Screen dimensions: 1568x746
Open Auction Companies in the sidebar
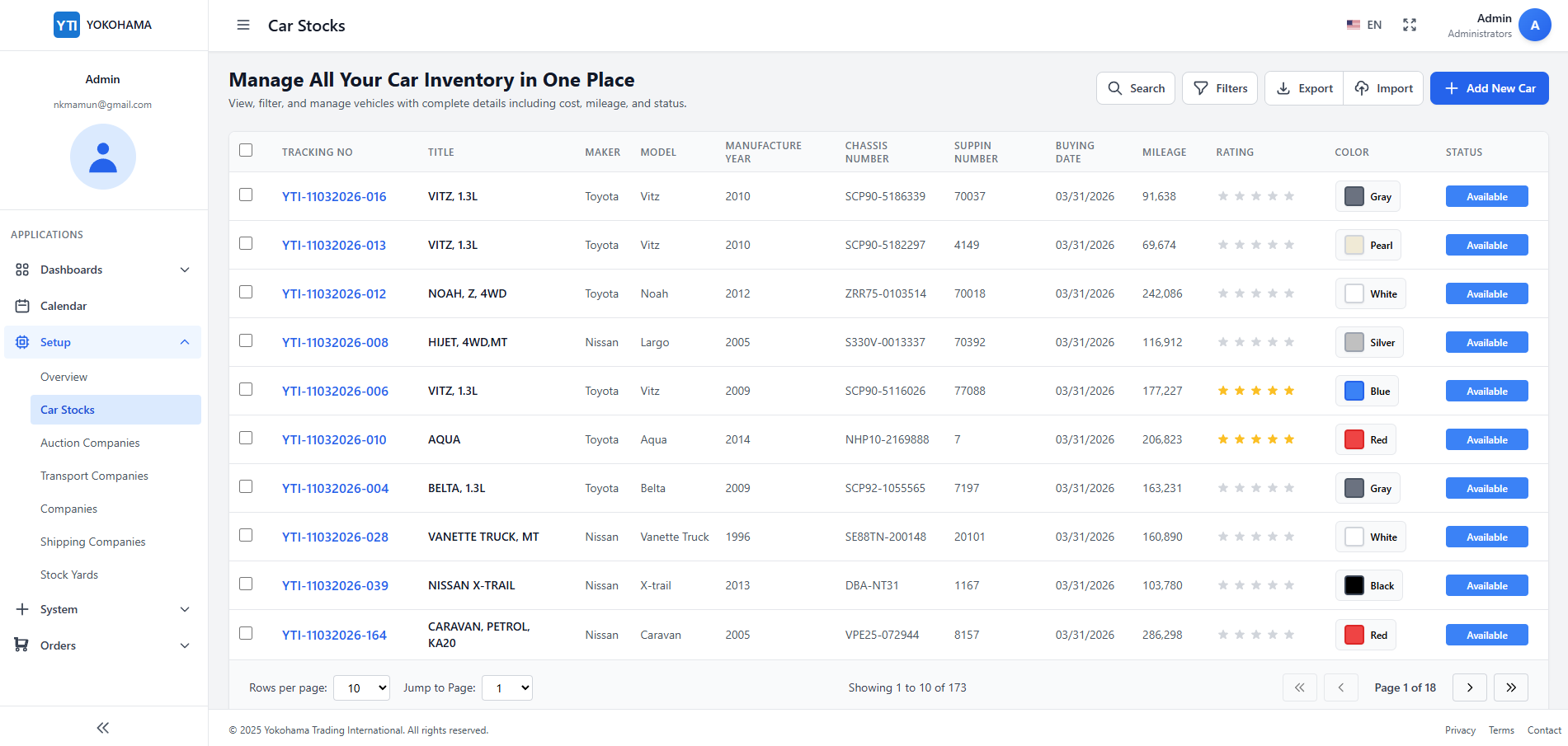tap(90, 443)
